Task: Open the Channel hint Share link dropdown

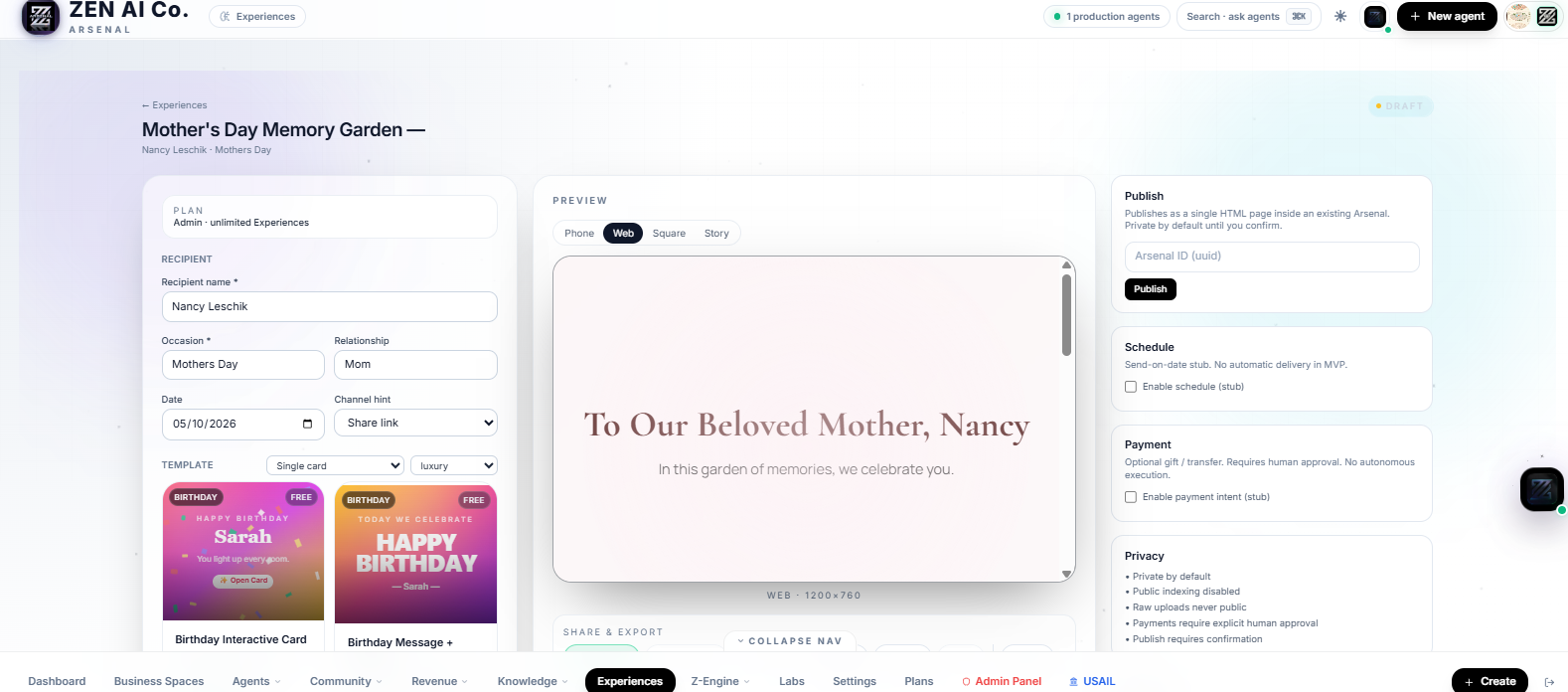Action: coord(415,423)
